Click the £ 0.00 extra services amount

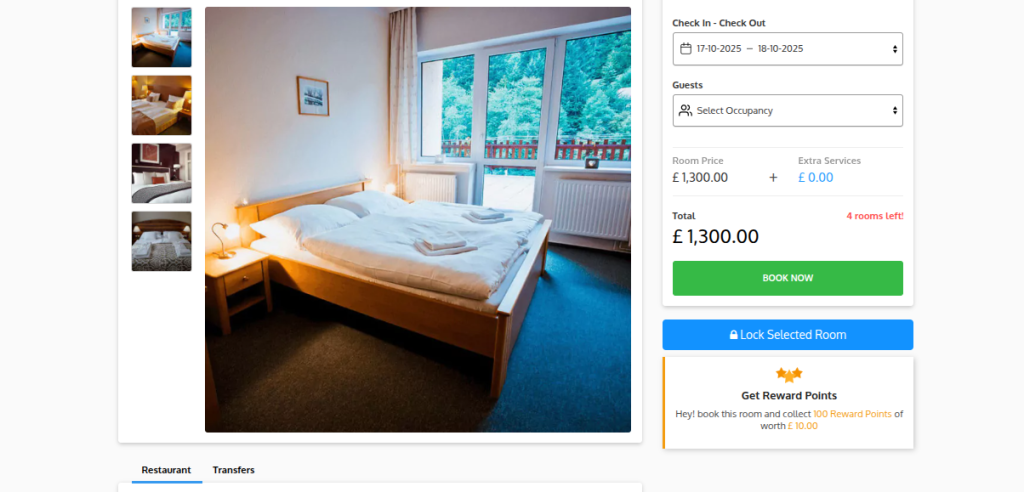tap(816, 178)
